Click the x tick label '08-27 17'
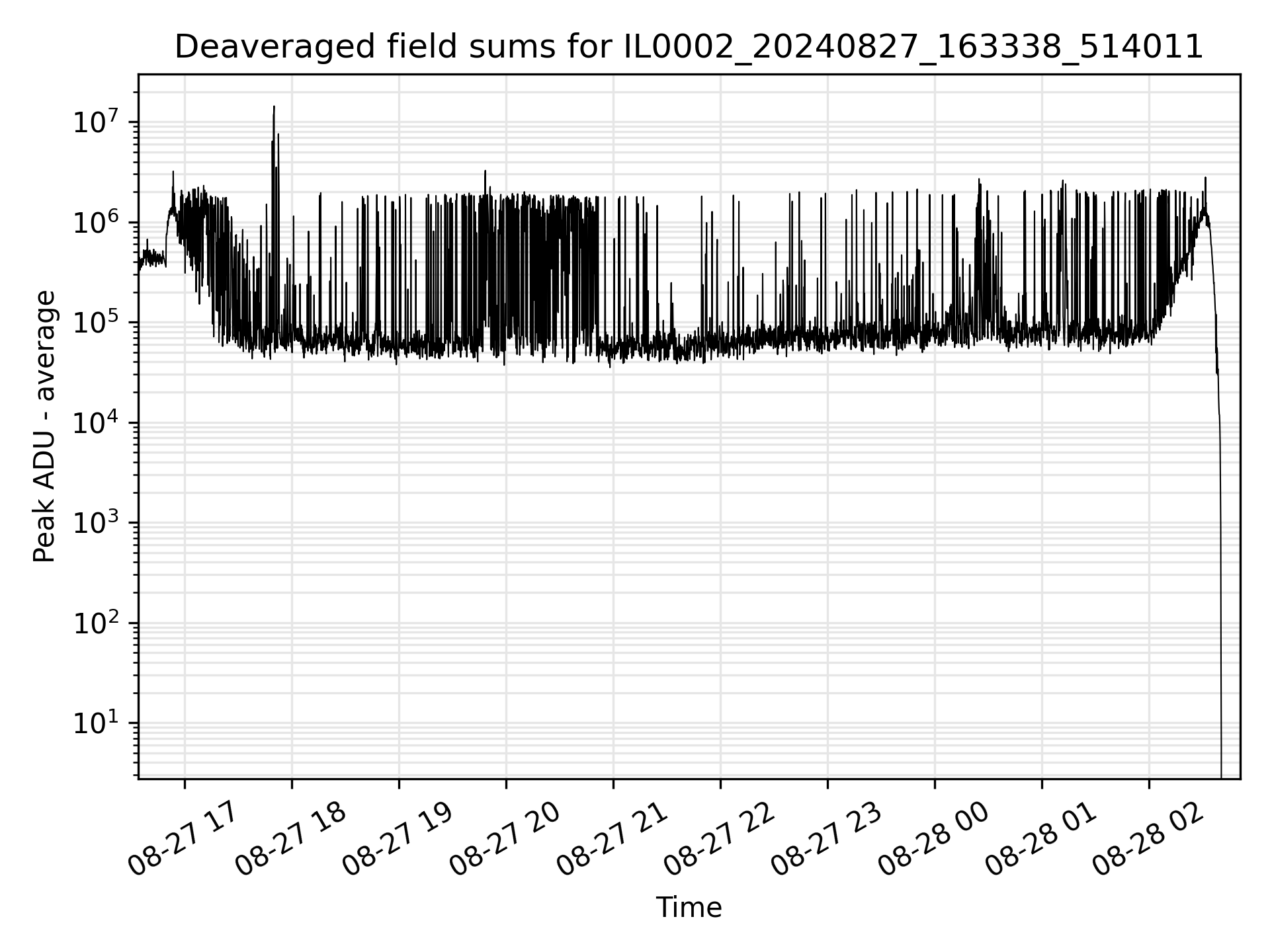This screenshot has height=952, width=1270. coord(183,840)
